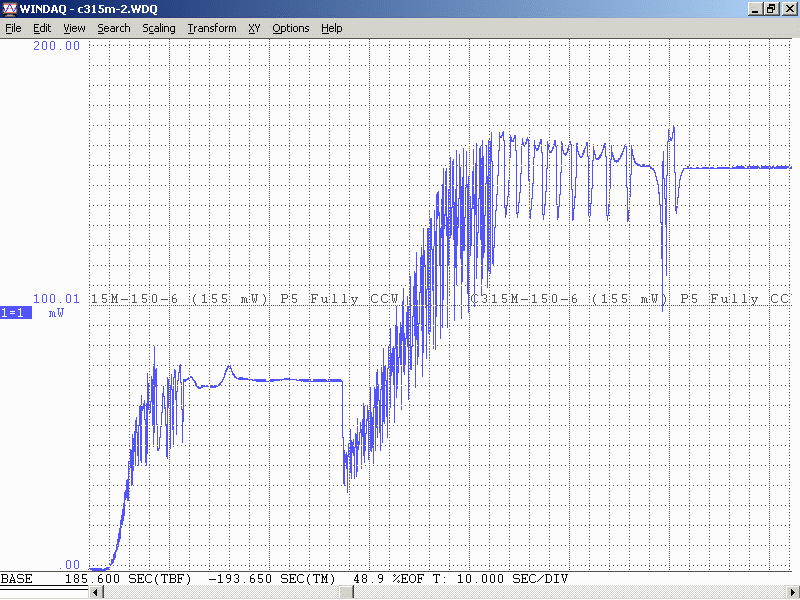800x600 pixels.
Task: Restore down the WINDAQ window
Action: (771, 9)
